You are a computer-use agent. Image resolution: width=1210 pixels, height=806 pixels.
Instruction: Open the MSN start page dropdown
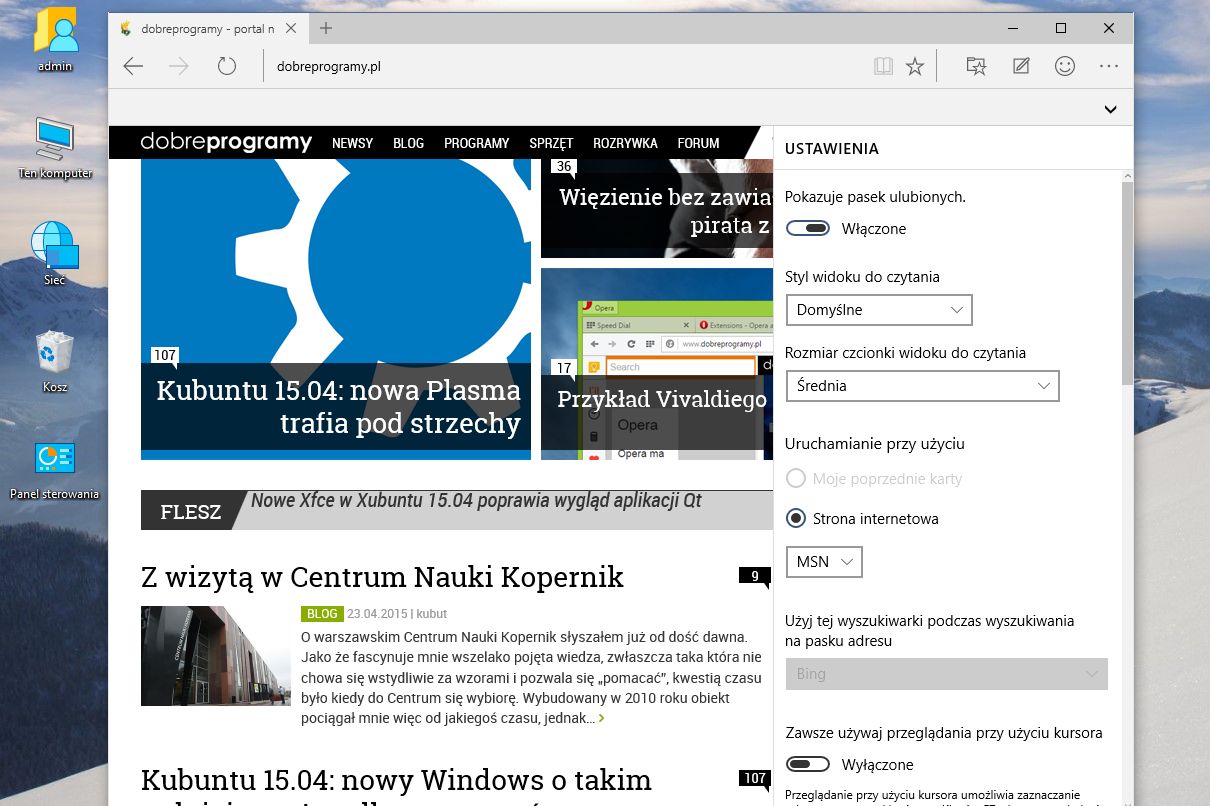coord(824,562)
